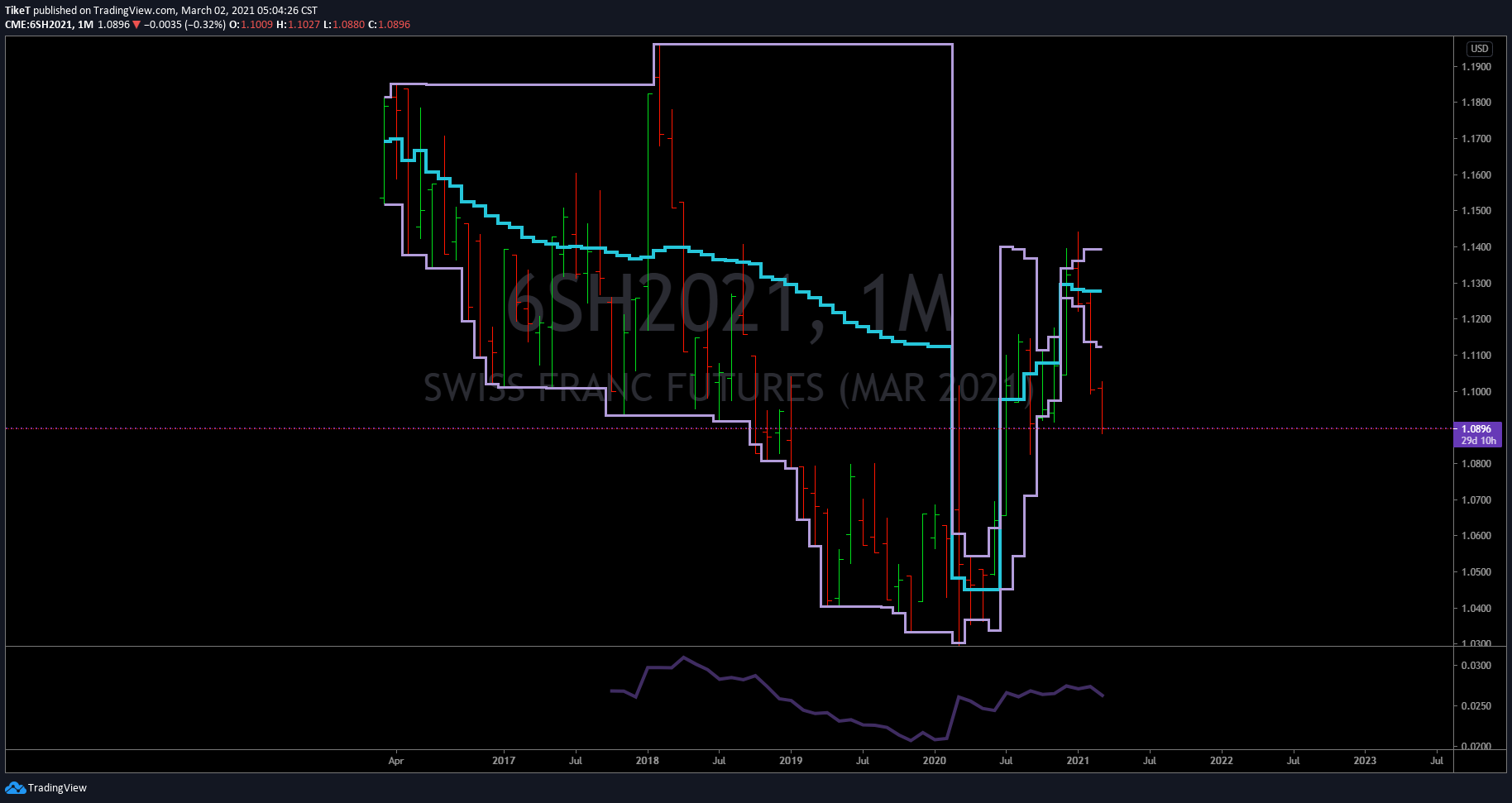
Task: Click the 1.1500 price axis label
Action: click(x=1476, y=211)
